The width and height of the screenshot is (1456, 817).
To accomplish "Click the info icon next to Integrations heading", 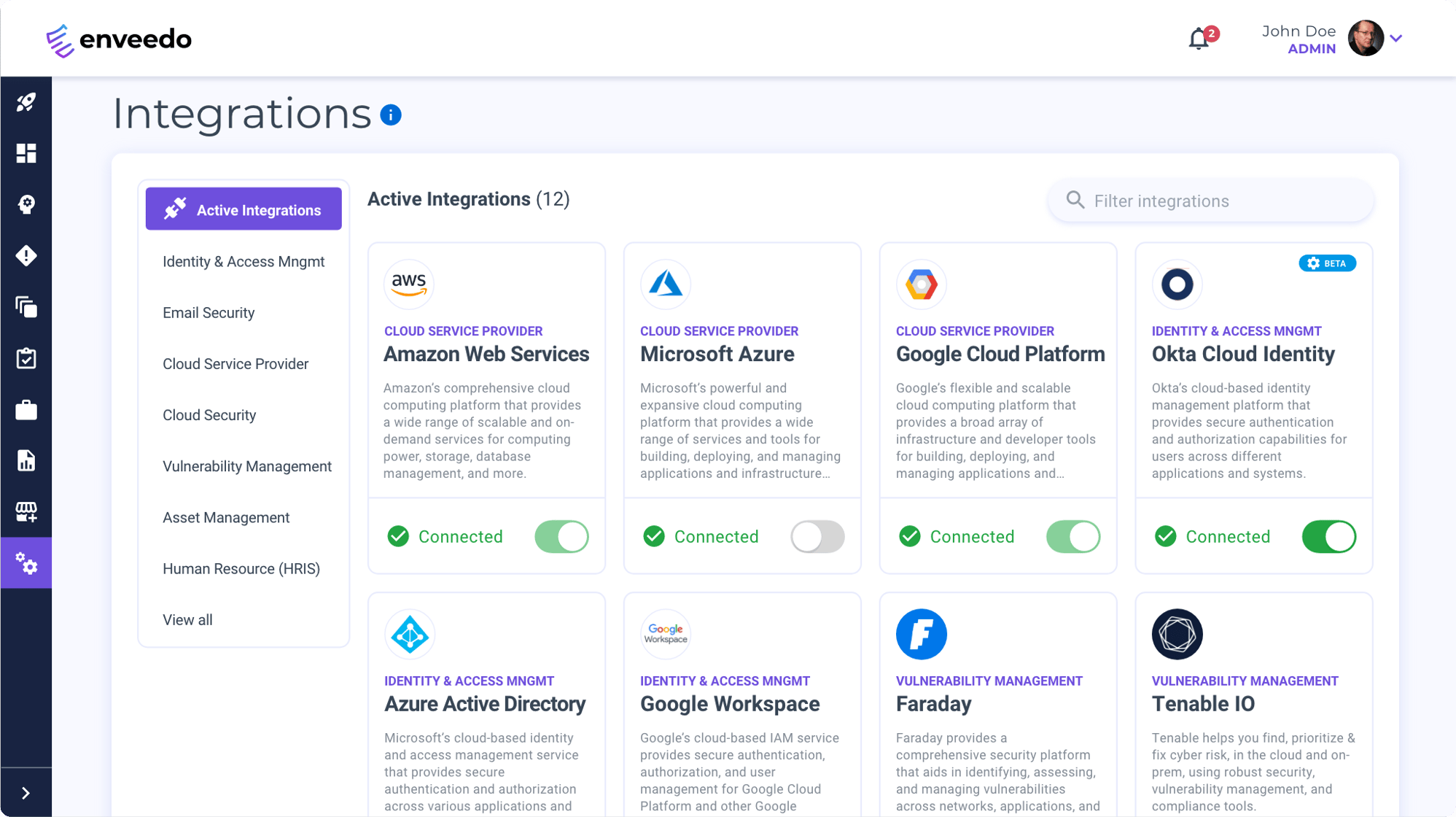I will [x=390, y=115].
